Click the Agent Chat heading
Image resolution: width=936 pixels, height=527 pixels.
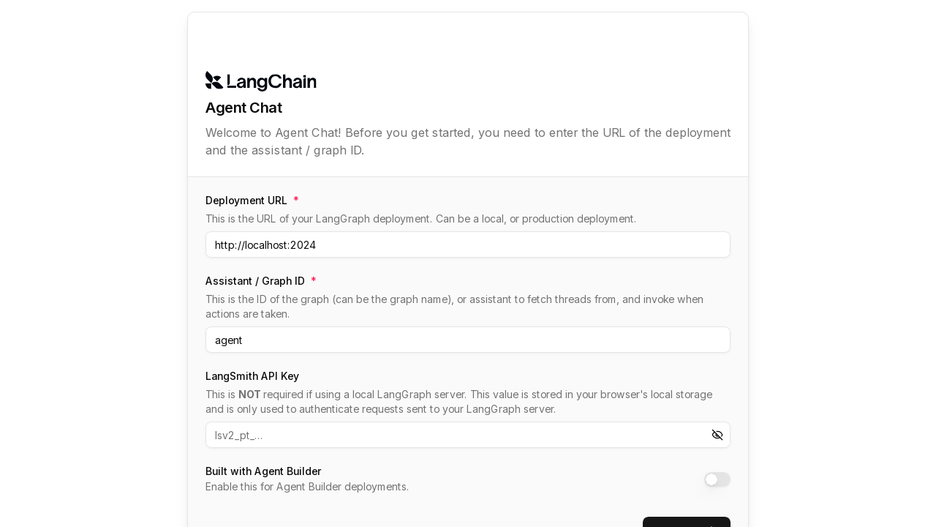[x=244, y=108]
